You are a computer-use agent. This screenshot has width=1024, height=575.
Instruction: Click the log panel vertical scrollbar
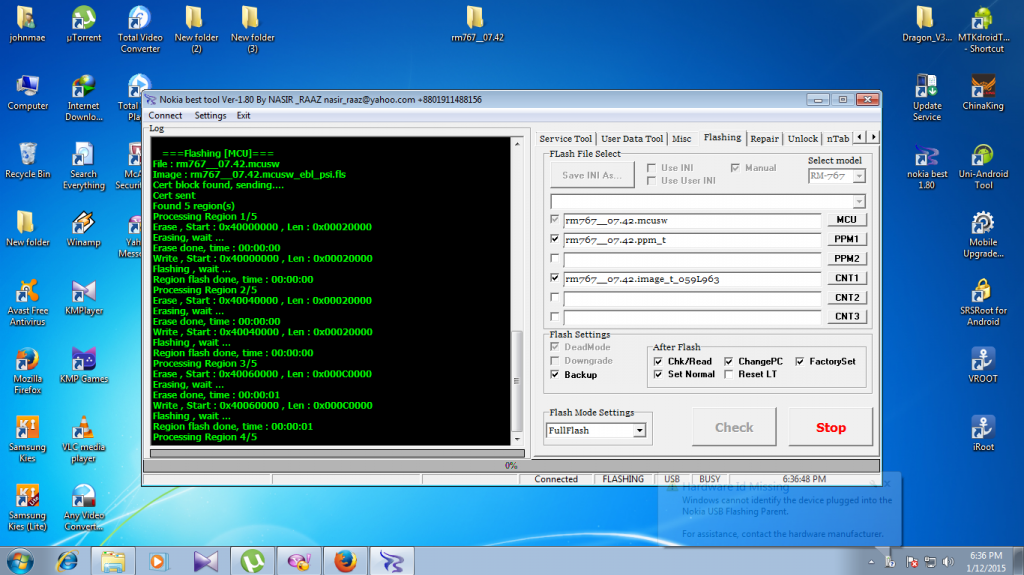point(517,380)
